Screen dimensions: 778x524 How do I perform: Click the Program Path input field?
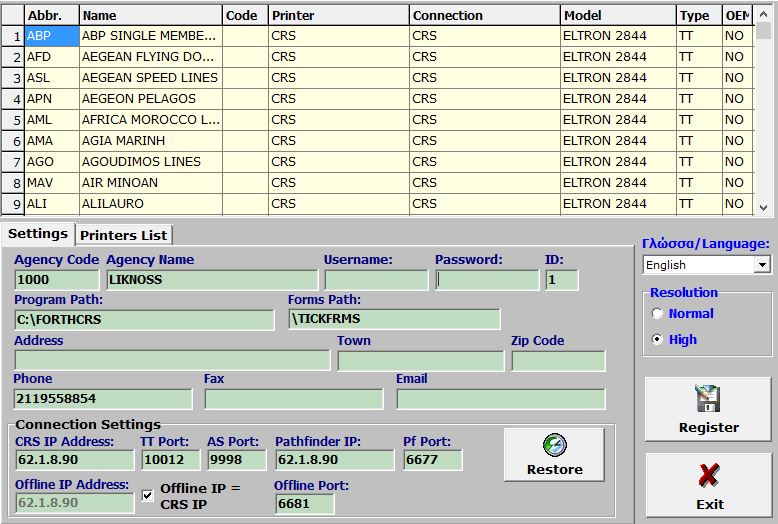(x=143, y=320)
